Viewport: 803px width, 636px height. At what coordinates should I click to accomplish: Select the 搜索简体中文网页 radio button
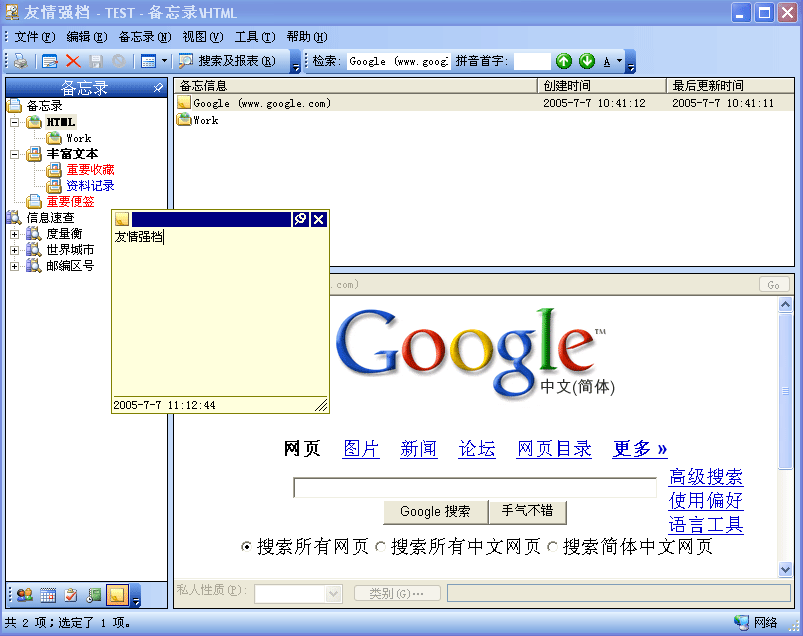click(x=552, y=547)
